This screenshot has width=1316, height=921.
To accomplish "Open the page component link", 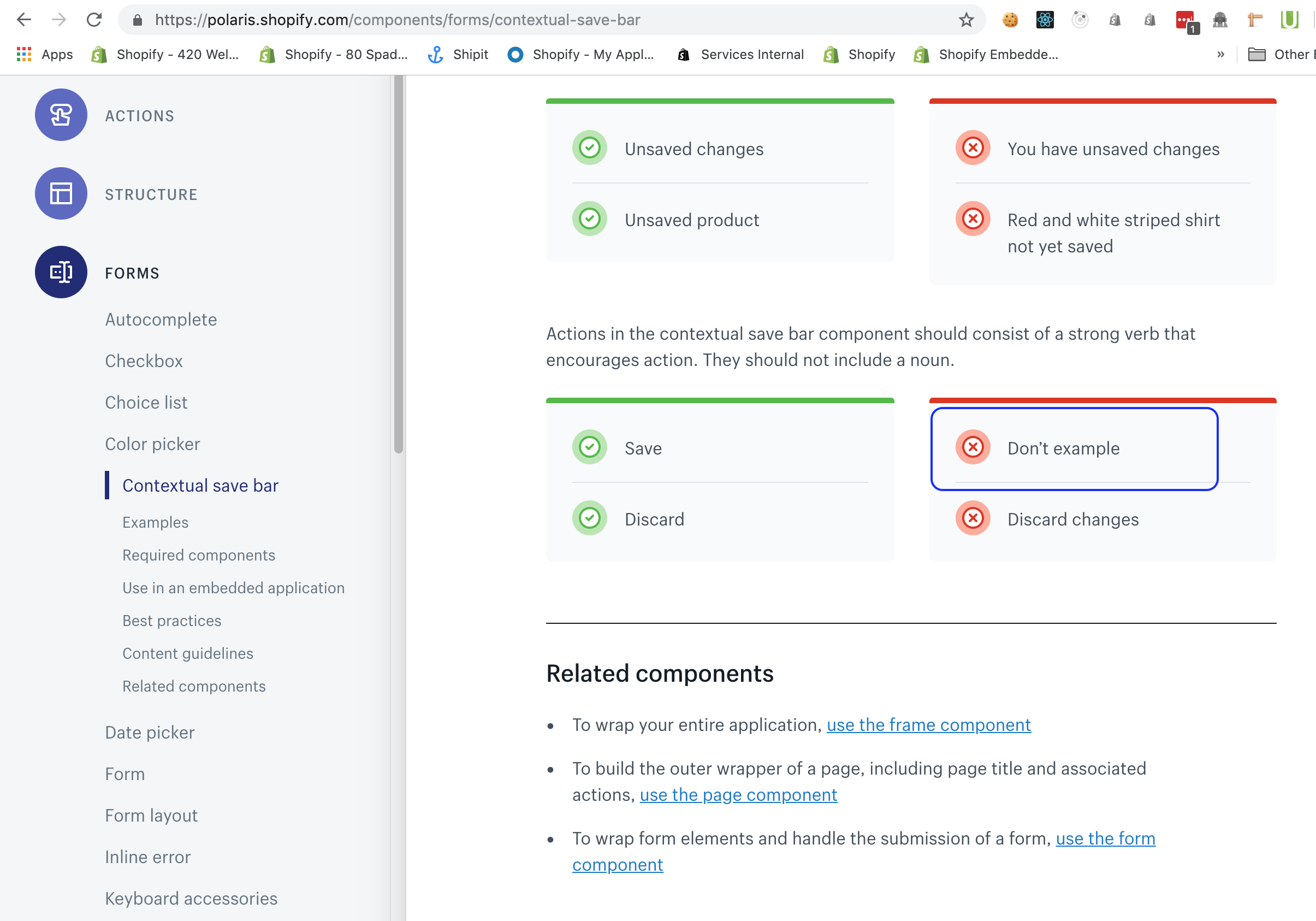I will click(x=738, y=795).
